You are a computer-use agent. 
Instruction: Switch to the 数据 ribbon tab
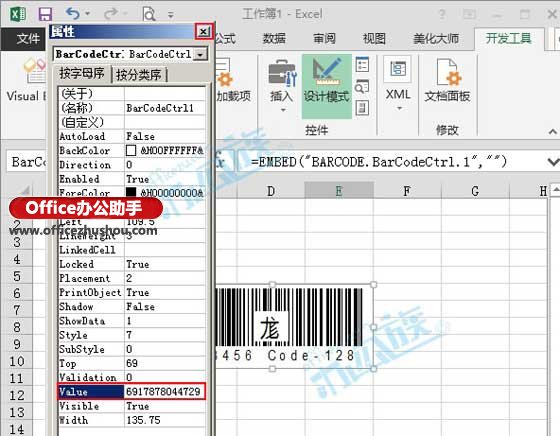coord(274,38)
